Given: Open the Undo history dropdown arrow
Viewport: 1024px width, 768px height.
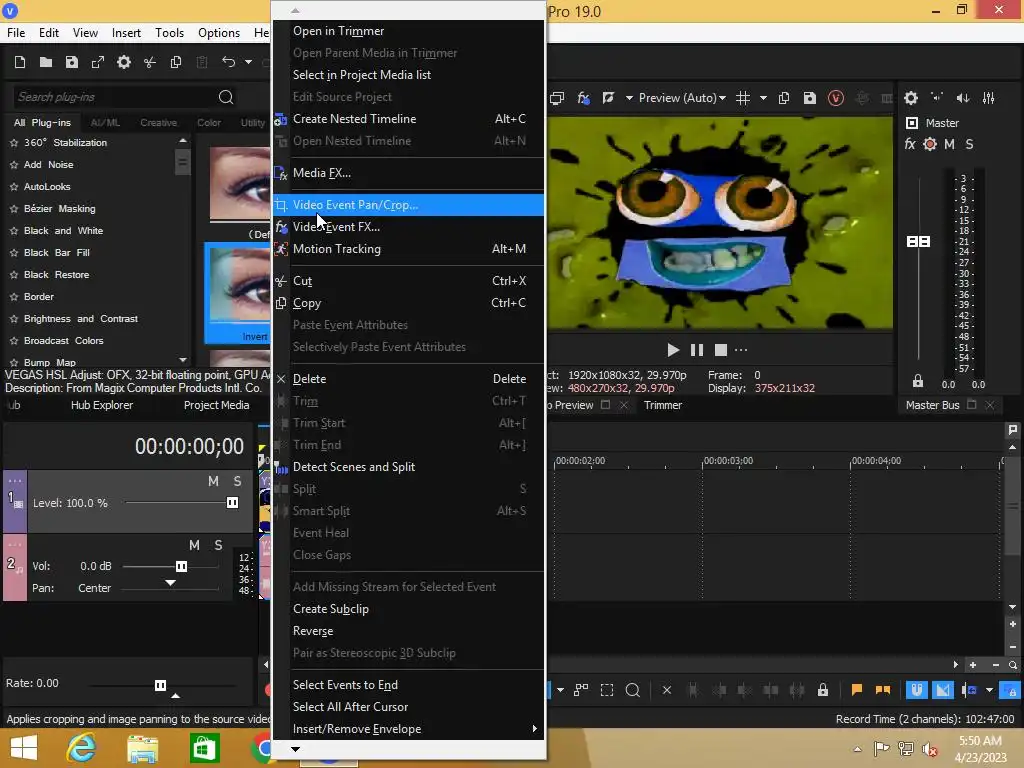Looking at the screenshot, I should pyautogui.click(x=248, y=62).
